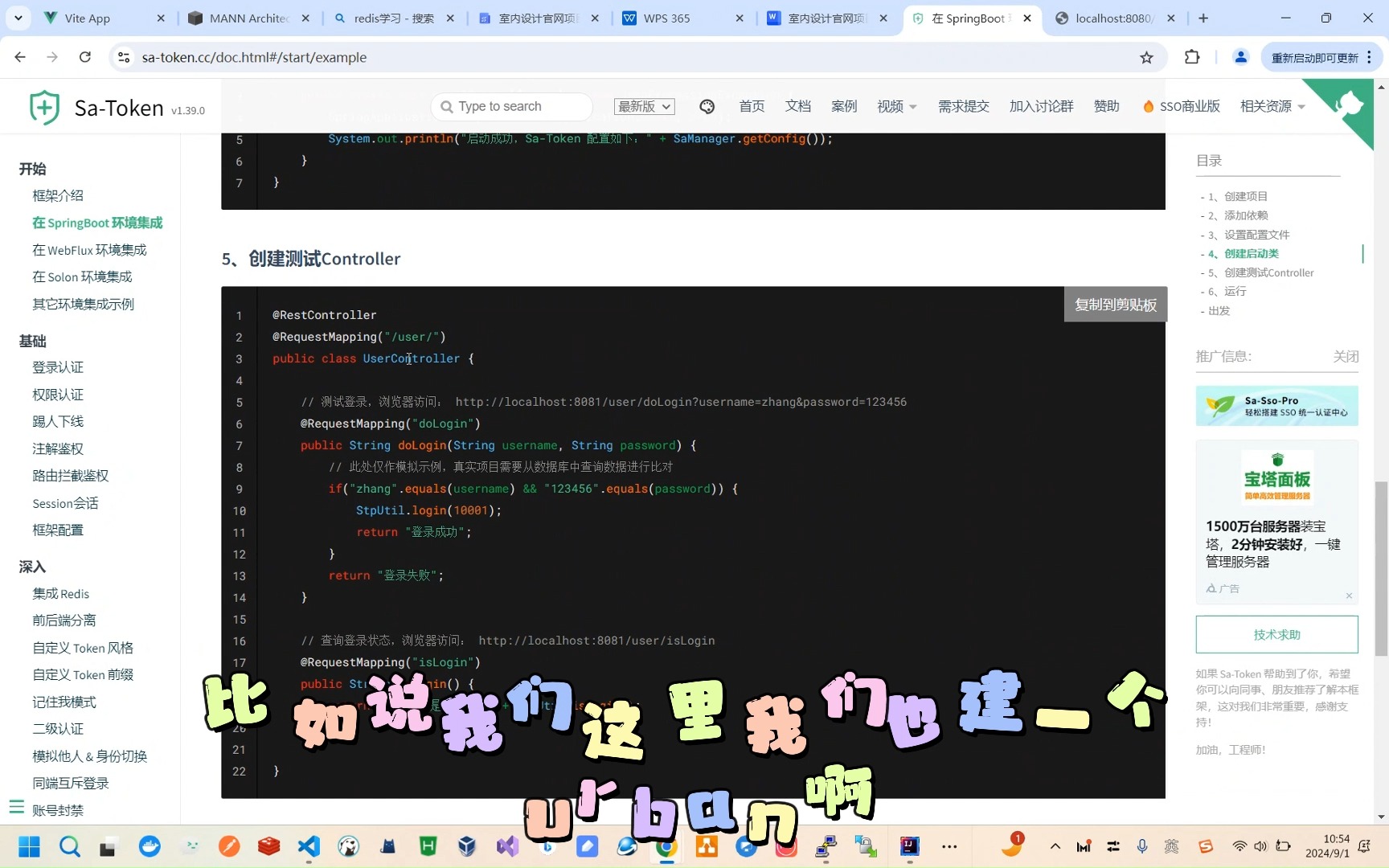Open Google Chrome from the taskbar

coord(666,846)
